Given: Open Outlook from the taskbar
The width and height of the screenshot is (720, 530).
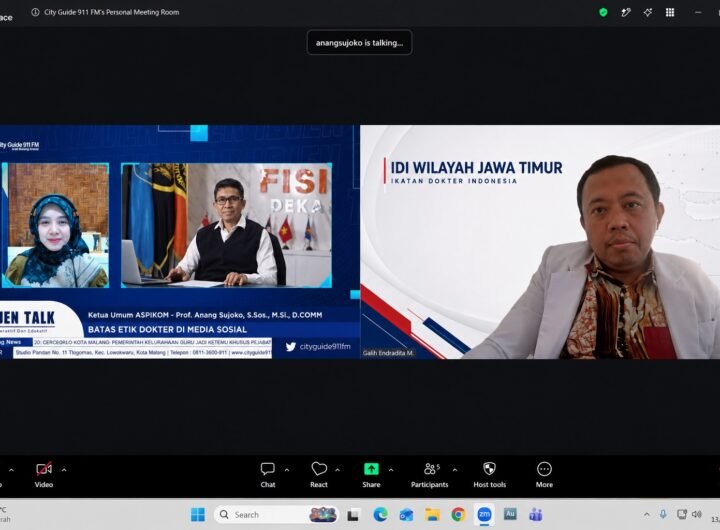Looking at the screenshot, I should tap(406, 515).
